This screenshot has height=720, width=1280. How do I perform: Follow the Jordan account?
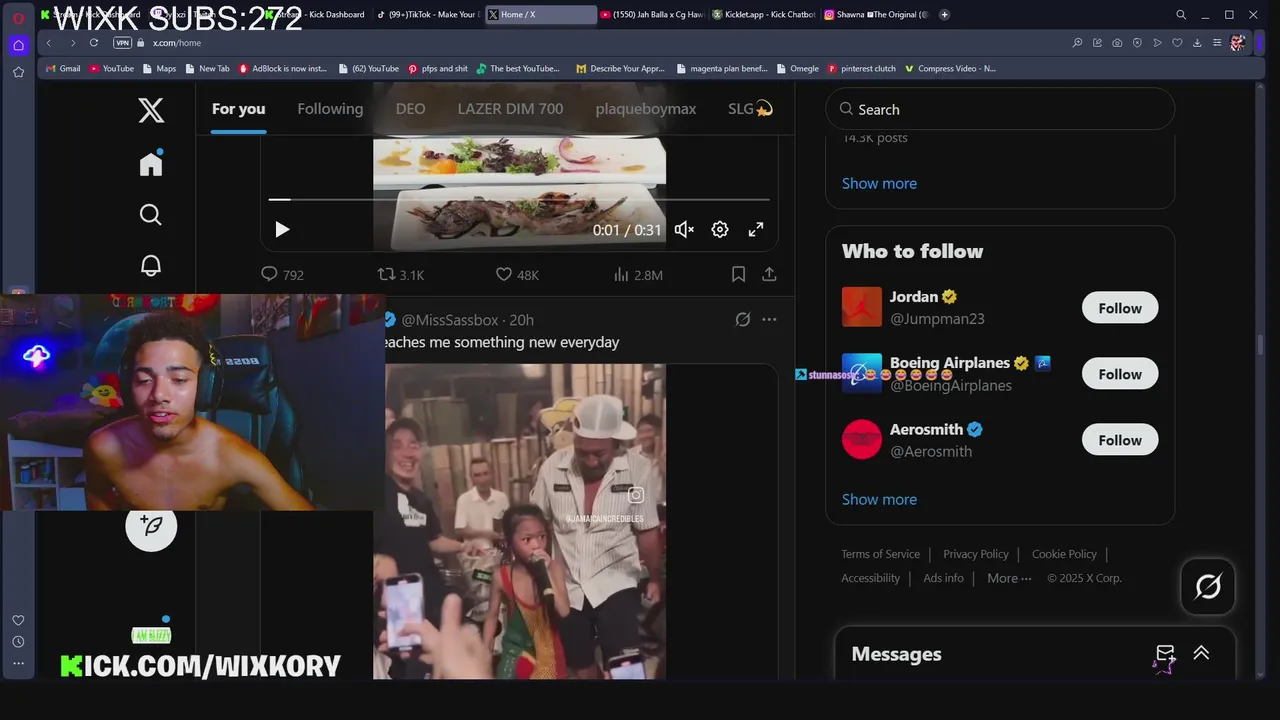tap(1120, 308)
